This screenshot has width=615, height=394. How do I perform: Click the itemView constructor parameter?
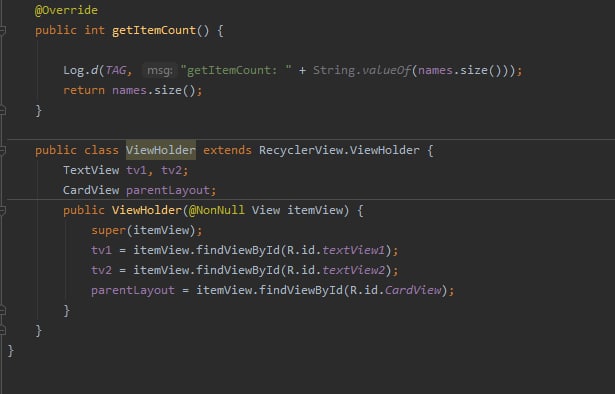point(315,210)
